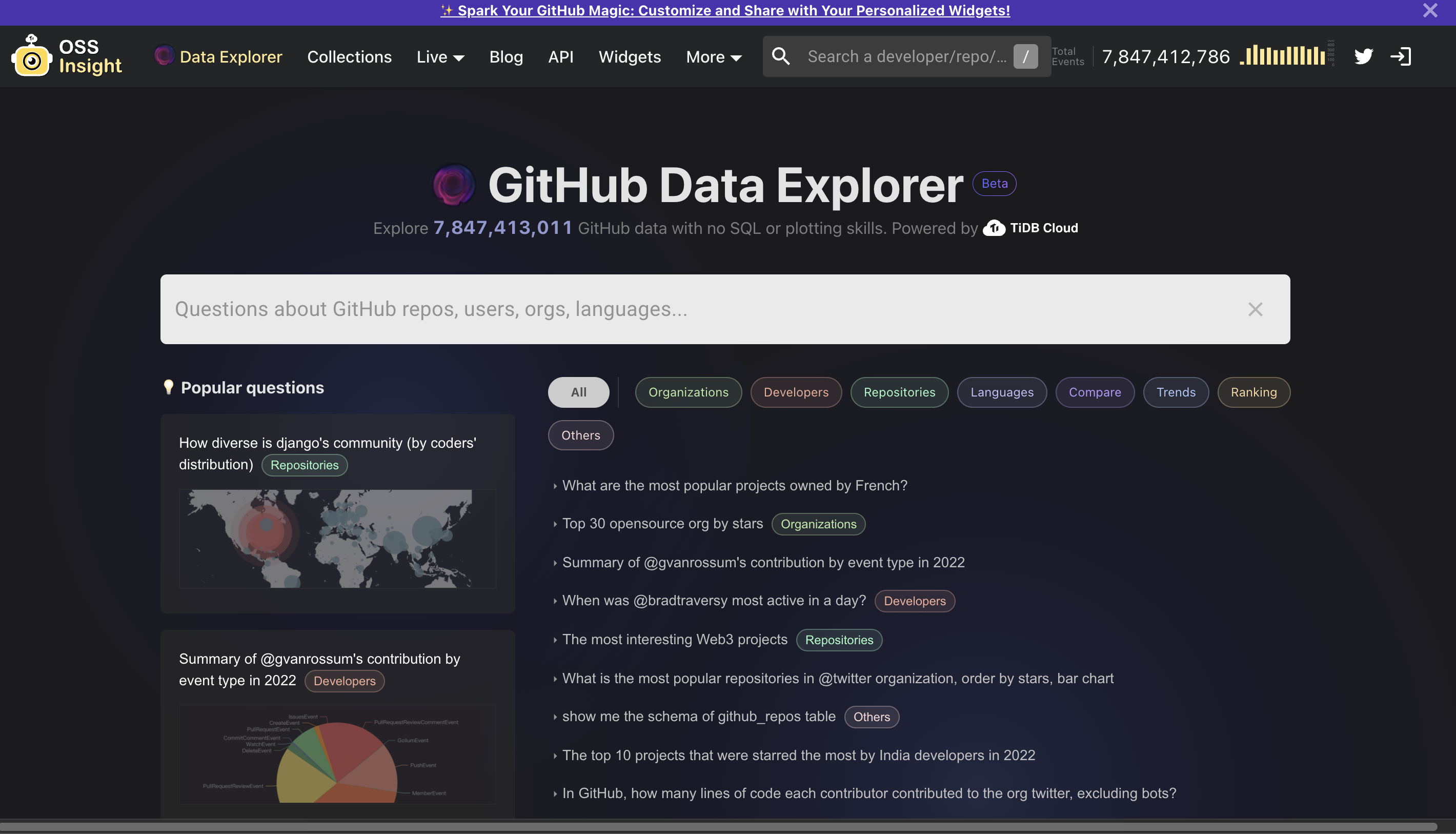Open OSS Insight's Twitter profile icon
The height and width of the screenshot is (834, 1456).
[1364, 55]
